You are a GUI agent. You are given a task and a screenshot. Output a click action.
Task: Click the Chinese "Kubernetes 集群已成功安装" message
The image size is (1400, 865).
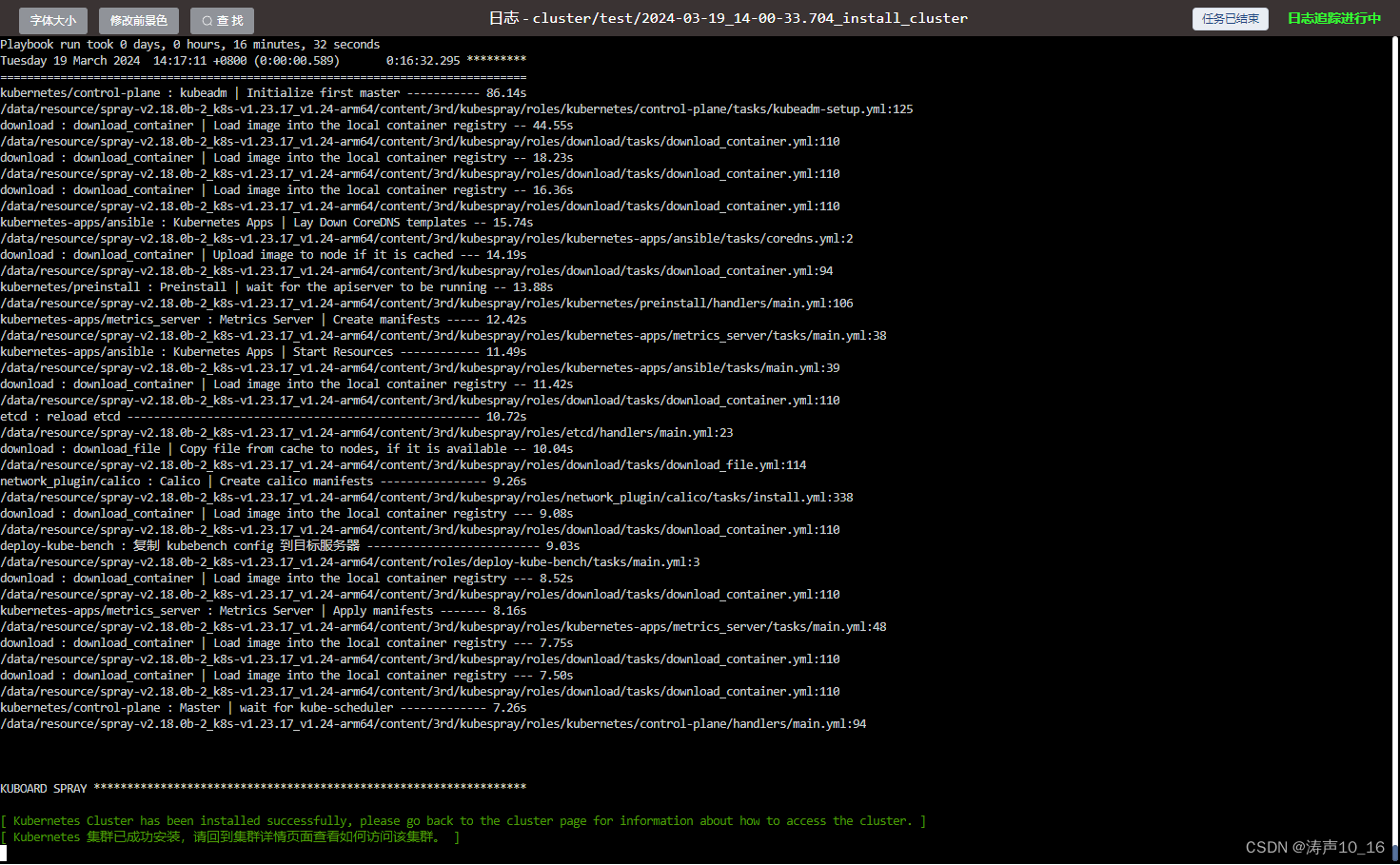coord(230,837)
